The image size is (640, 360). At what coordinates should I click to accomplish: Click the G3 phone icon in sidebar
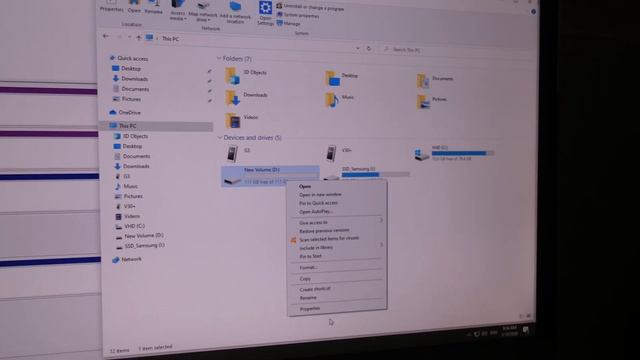[x=118, y=176]
